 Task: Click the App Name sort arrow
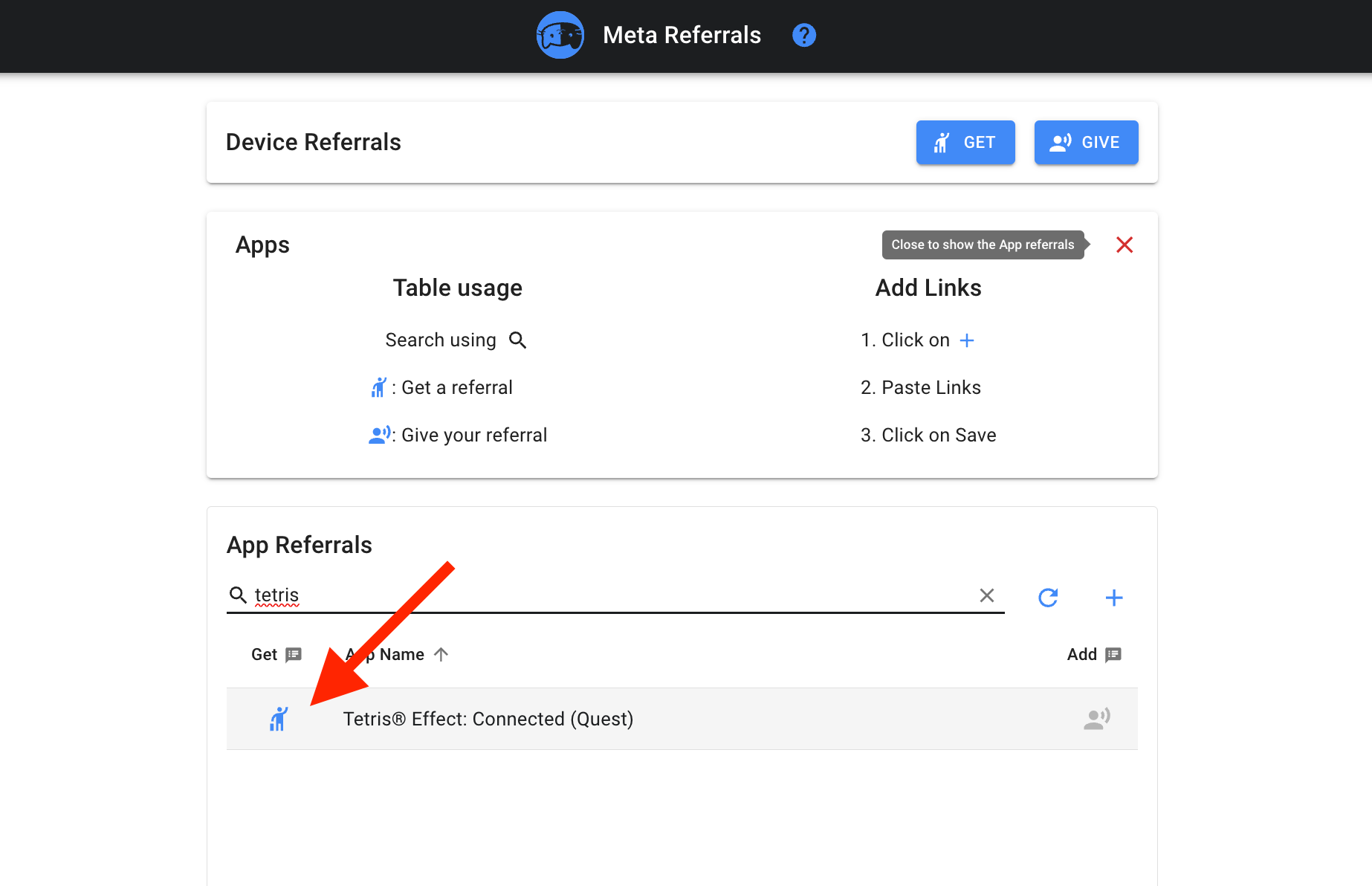[x=441, y=654]
